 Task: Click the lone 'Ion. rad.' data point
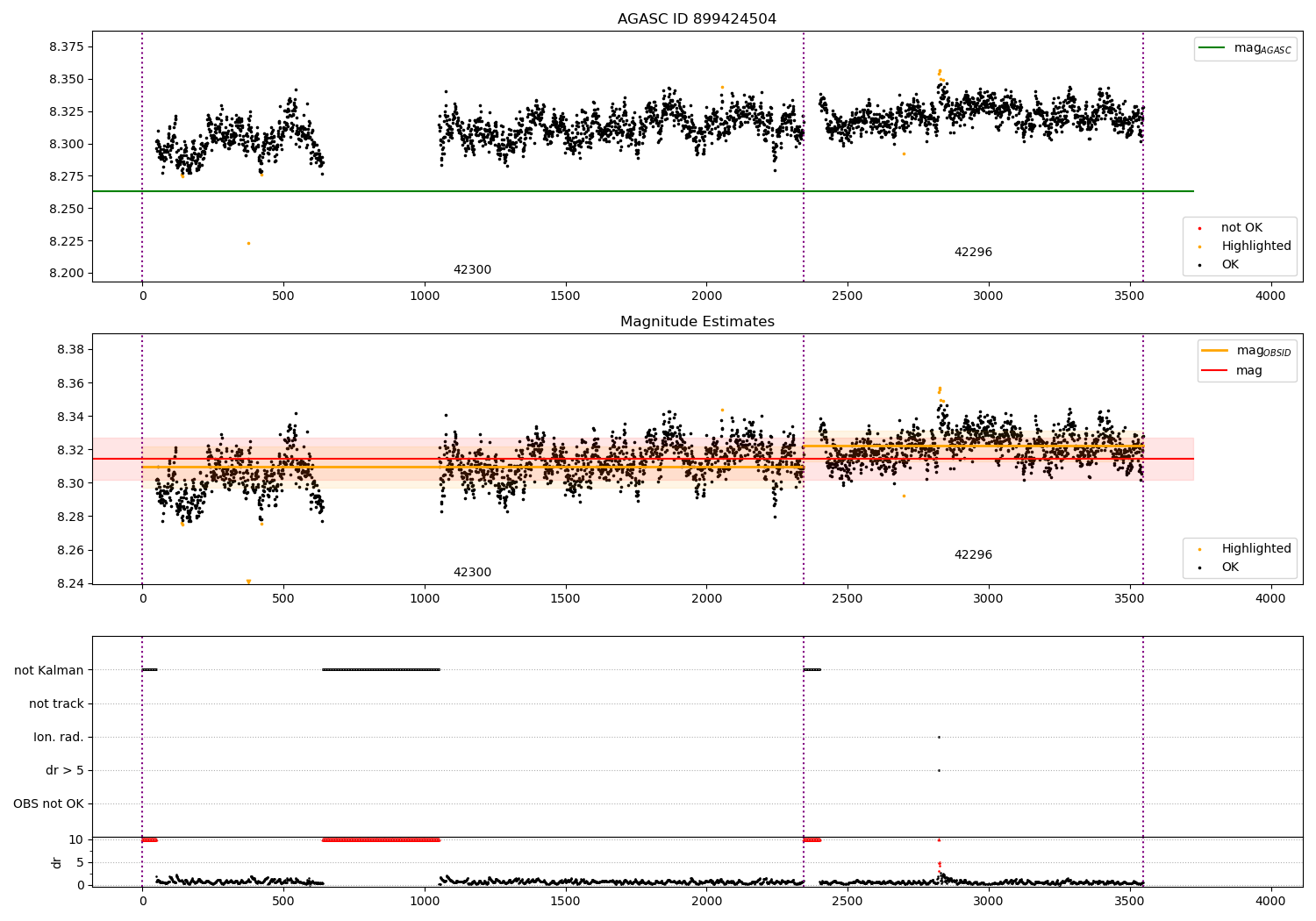[x=939, y=737]
